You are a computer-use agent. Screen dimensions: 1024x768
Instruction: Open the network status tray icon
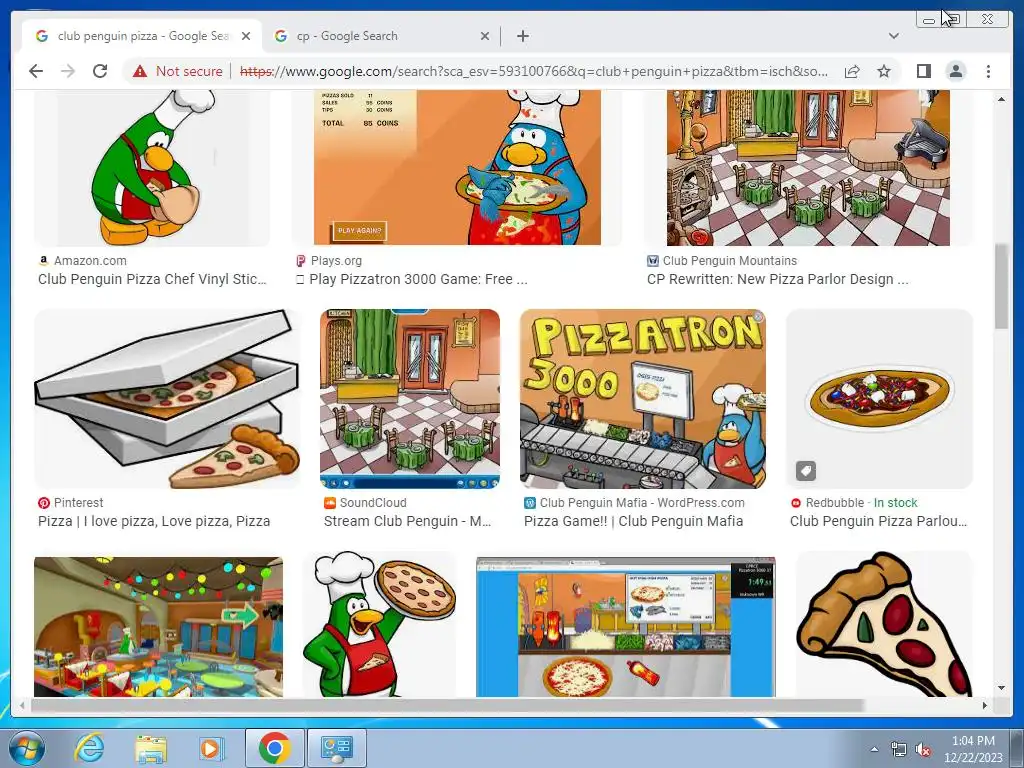(x=899, y=750)
